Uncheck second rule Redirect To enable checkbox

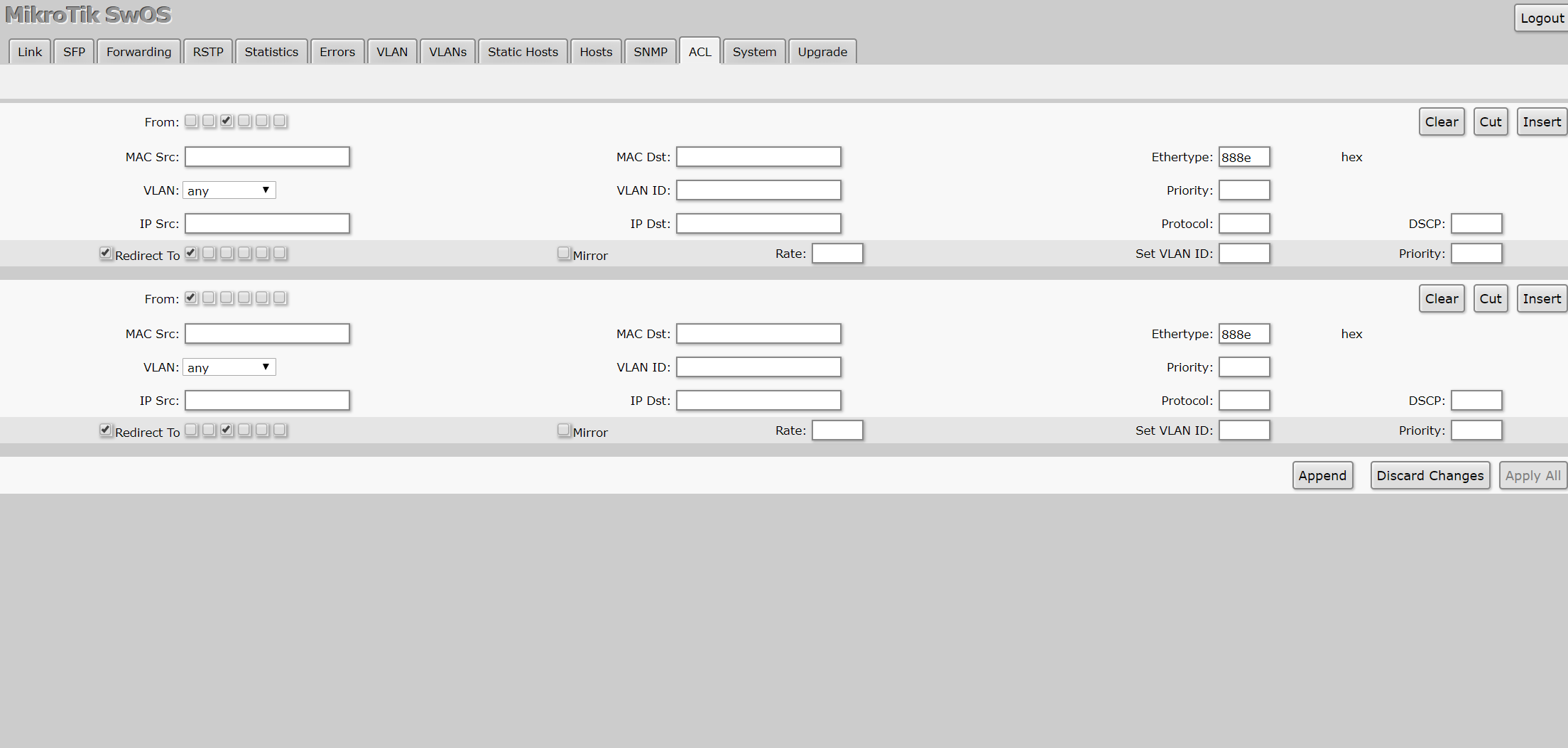(106, 430)
